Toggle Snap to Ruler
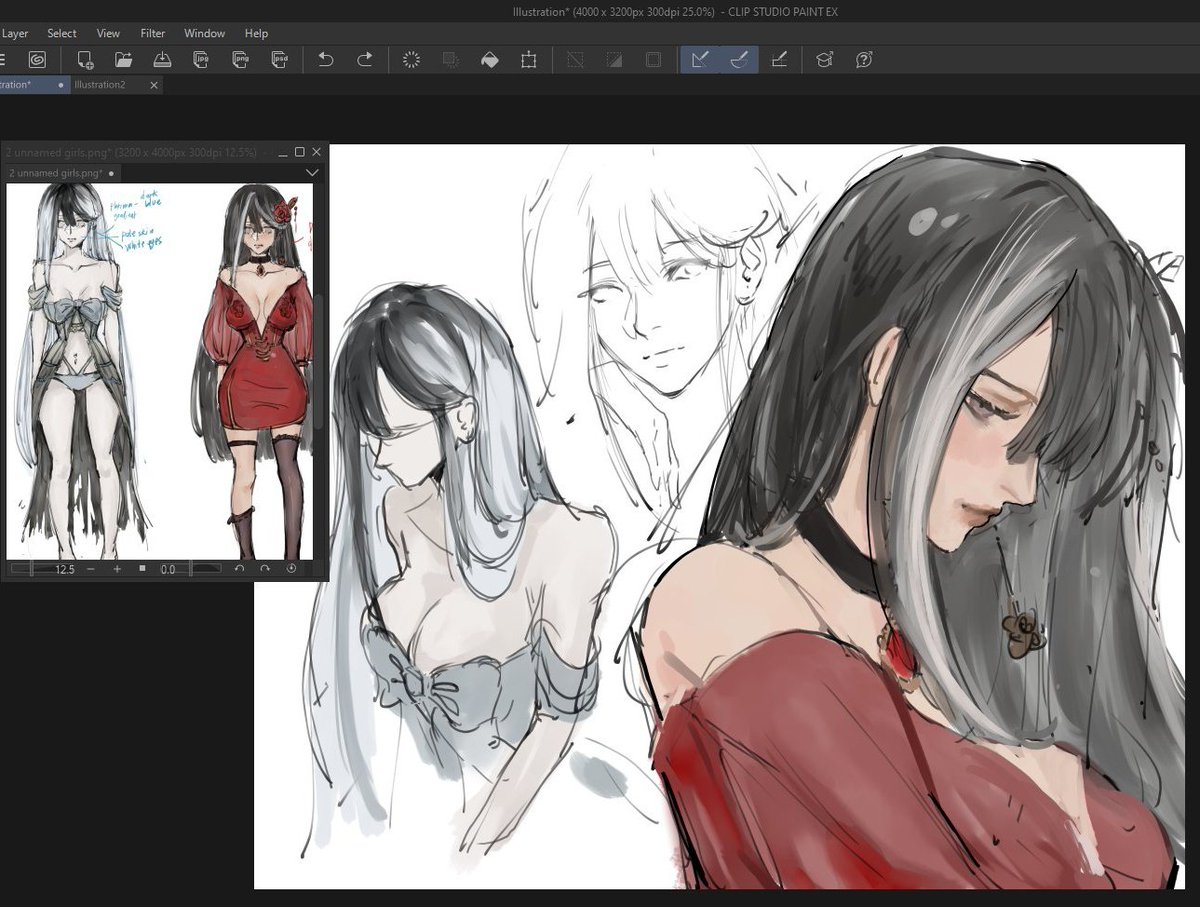Viewport: 1200px width, 907px height. click(x=700, y=60)
